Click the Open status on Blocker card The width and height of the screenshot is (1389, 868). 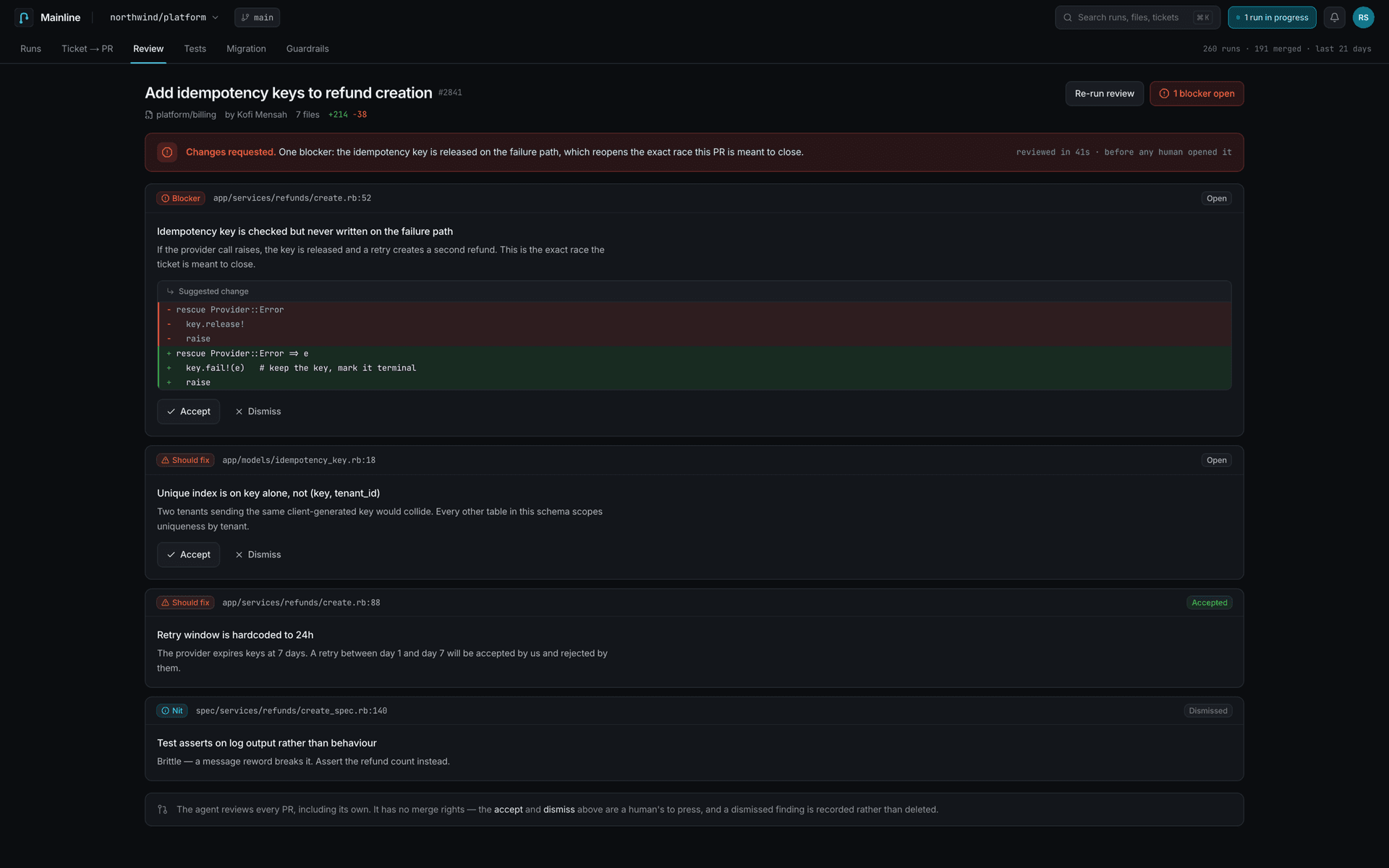1216,198
